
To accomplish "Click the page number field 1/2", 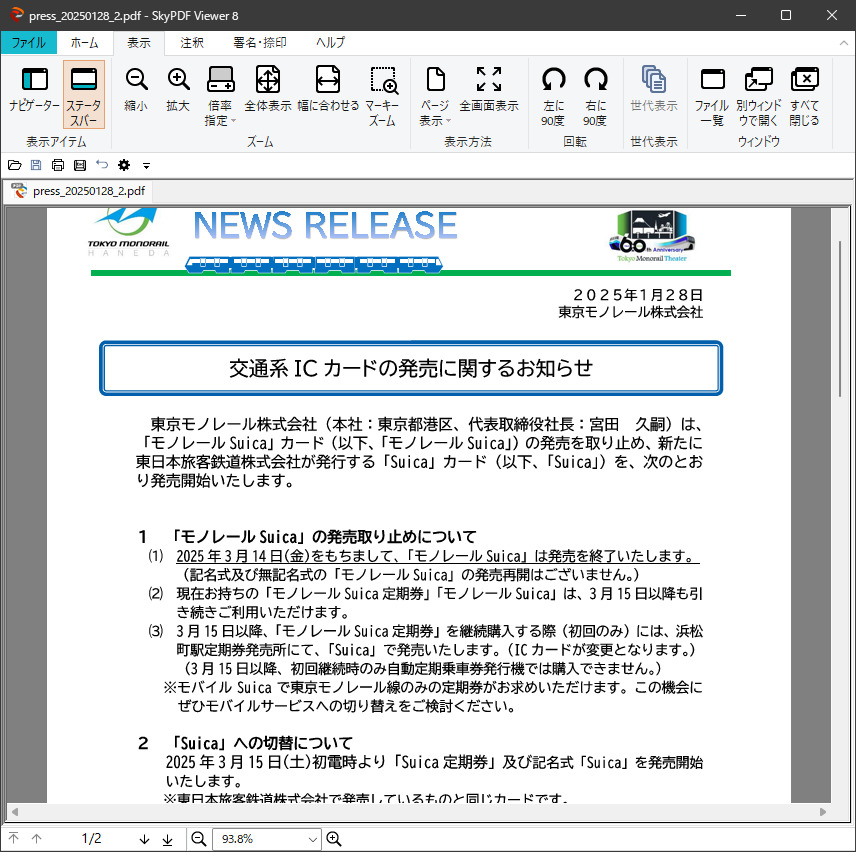I will (x=91, y=838).
